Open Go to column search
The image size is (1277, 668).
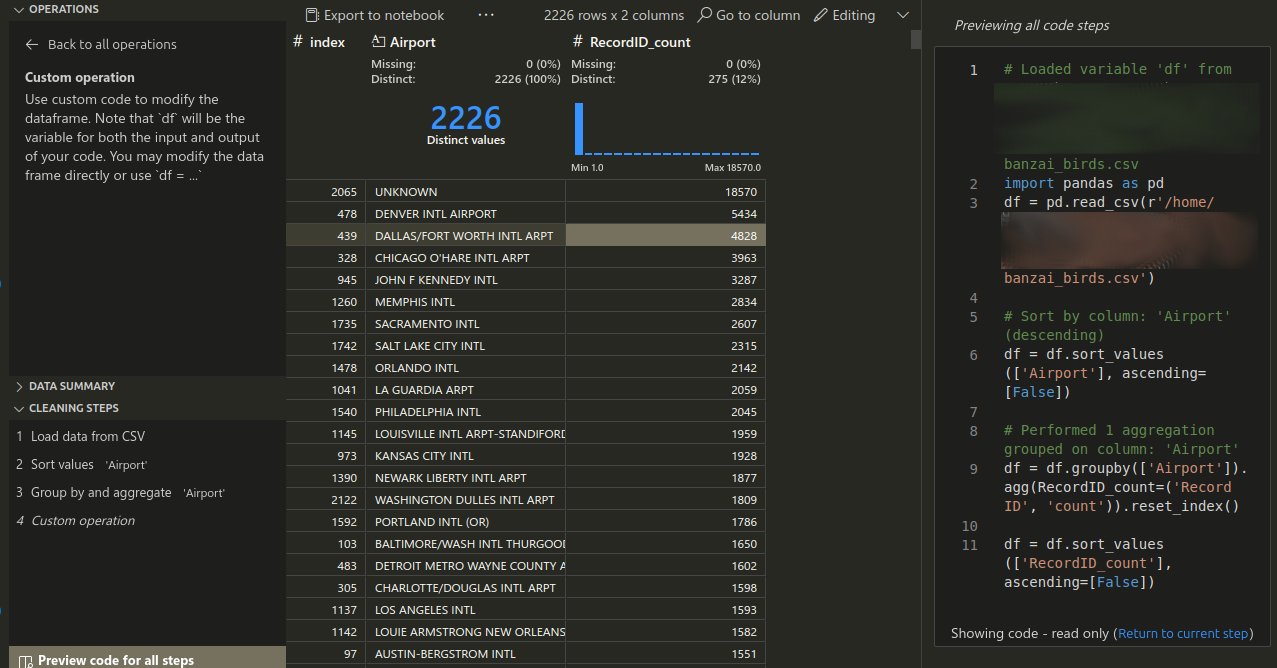click(749, 15)
